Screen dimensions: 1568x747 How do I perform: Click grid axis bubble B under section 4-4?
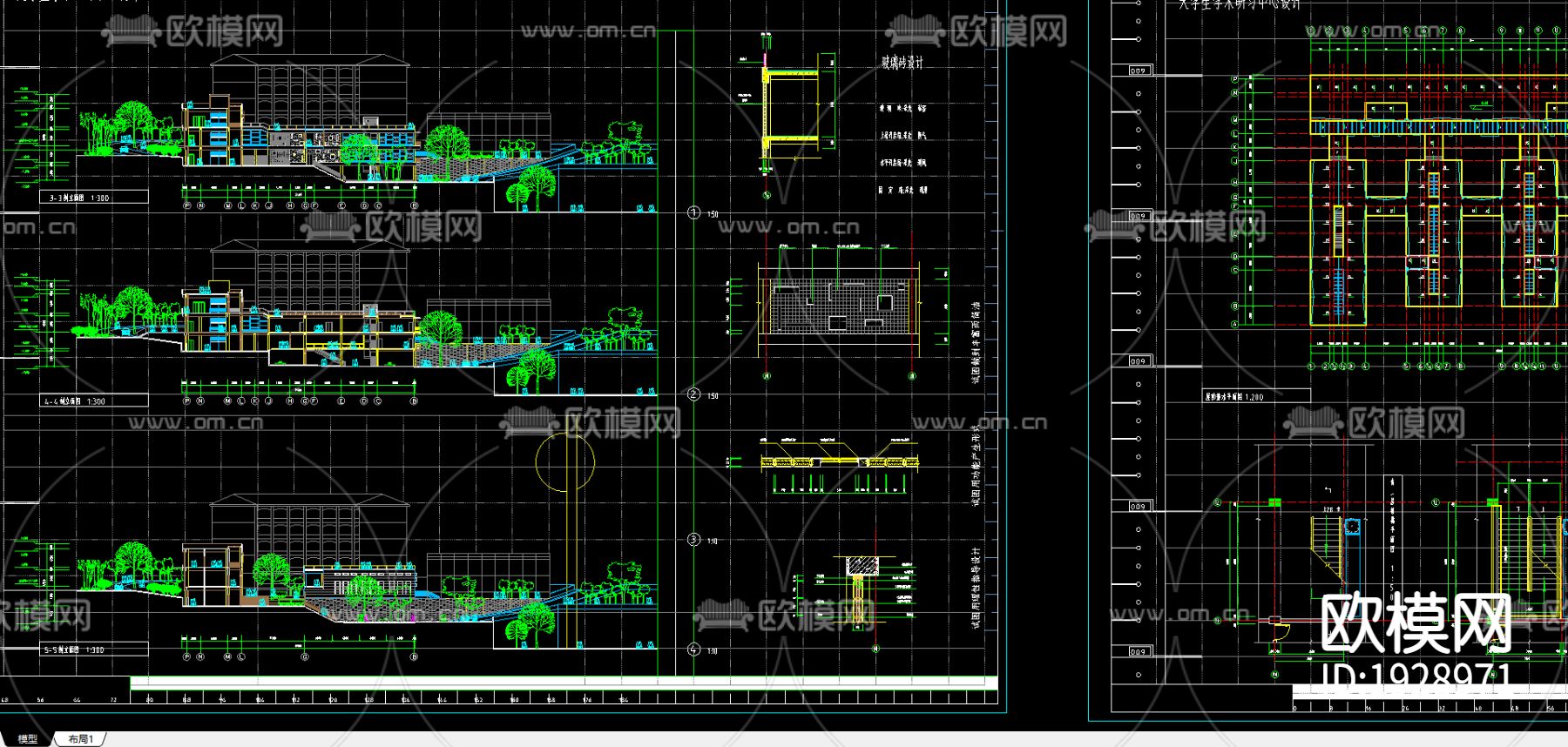(x=414, y=401)
